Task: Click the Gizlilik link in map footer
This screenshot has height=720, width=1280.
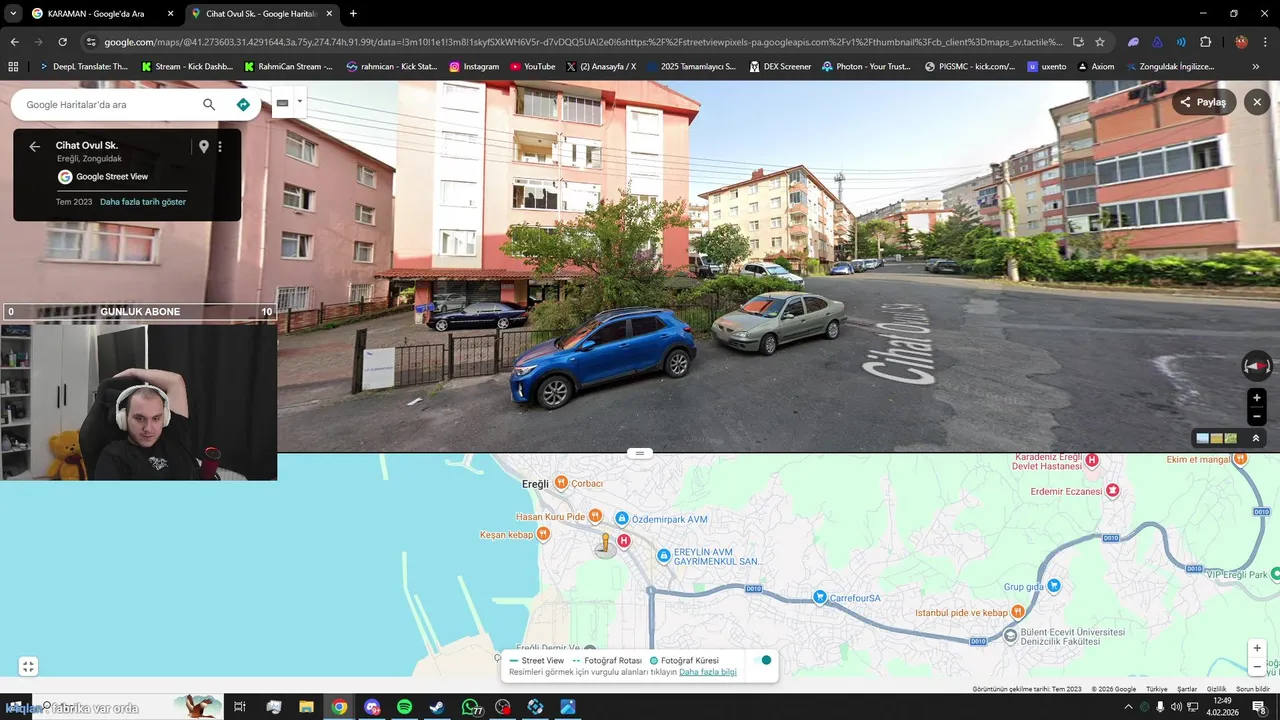Action: coord(1216,689)
